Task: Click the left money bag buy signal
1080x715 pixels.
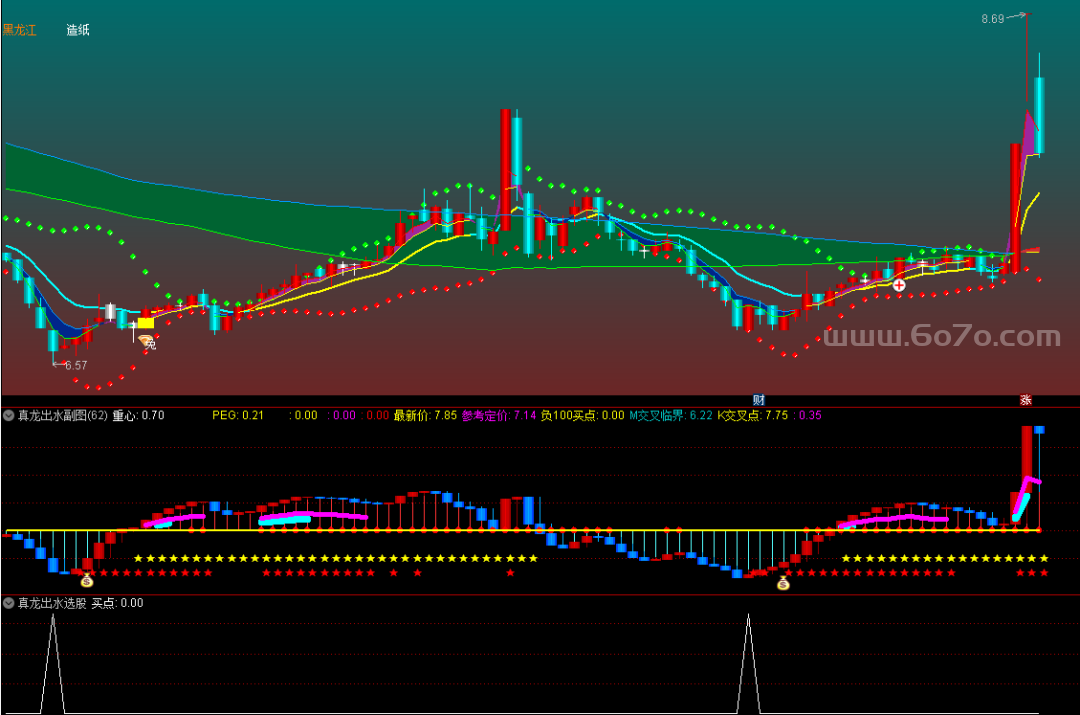Action: click(86, 580)
